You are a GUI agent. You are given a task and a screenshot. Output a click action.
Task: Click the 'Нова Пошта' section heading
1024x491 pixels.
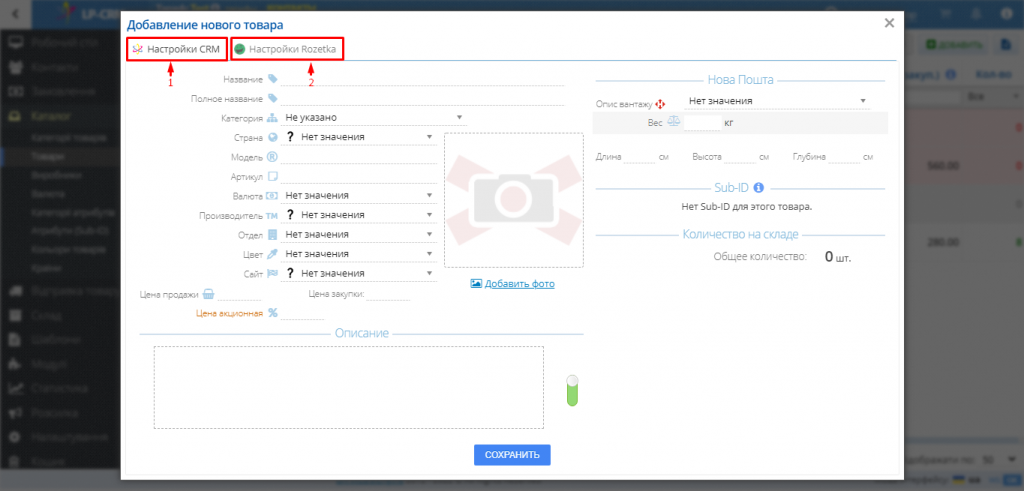pyautogui.click(x=741, y=80)
